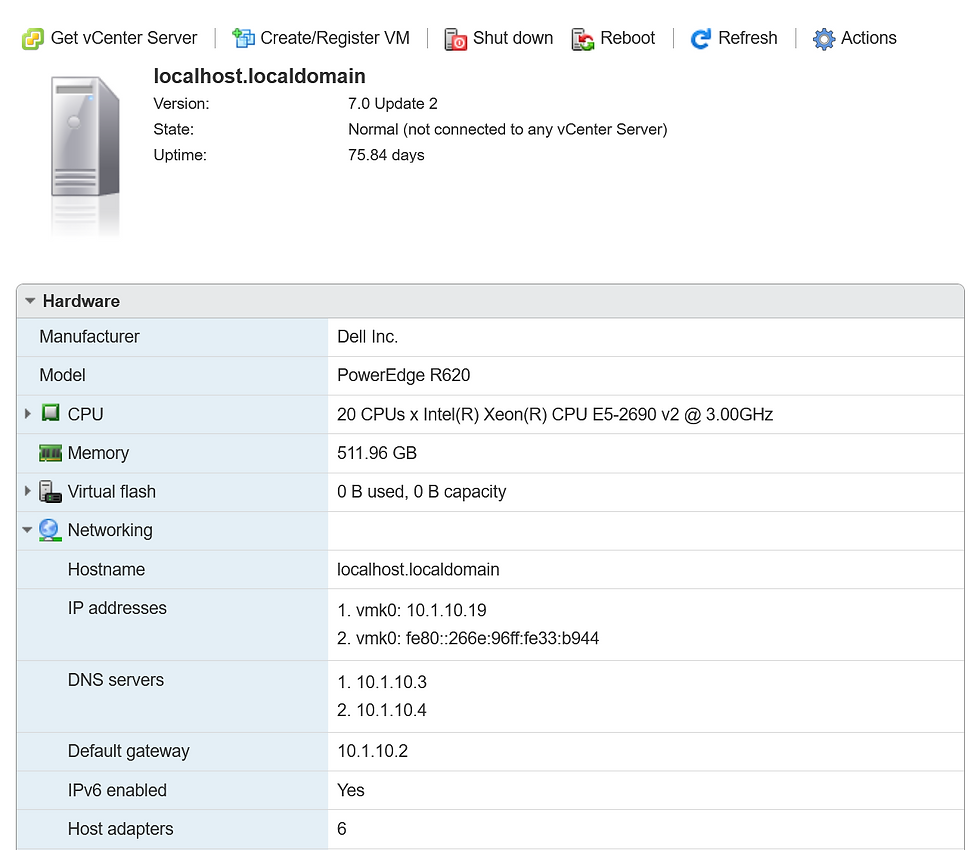This screenshot has height=850, width=980.
Task: Open the Actions menu
Action: [854, 38]
